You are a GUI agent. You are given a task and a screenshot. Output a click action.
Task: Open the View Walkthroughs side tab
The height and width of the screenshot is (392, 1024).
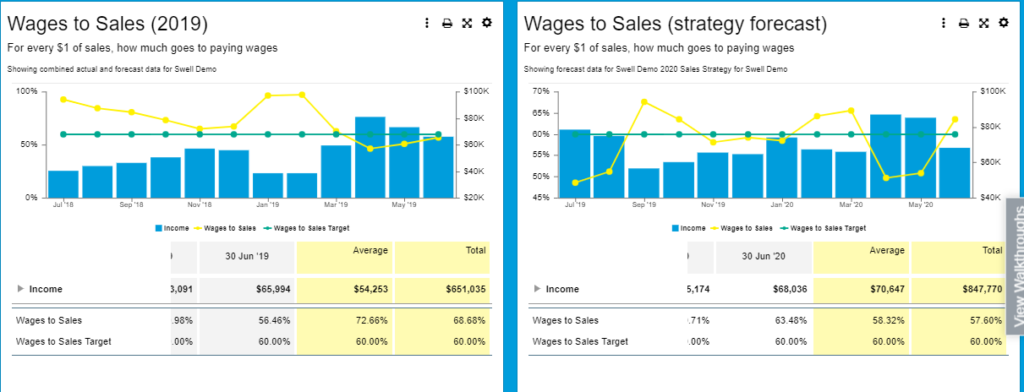(x=1015, y=266)
